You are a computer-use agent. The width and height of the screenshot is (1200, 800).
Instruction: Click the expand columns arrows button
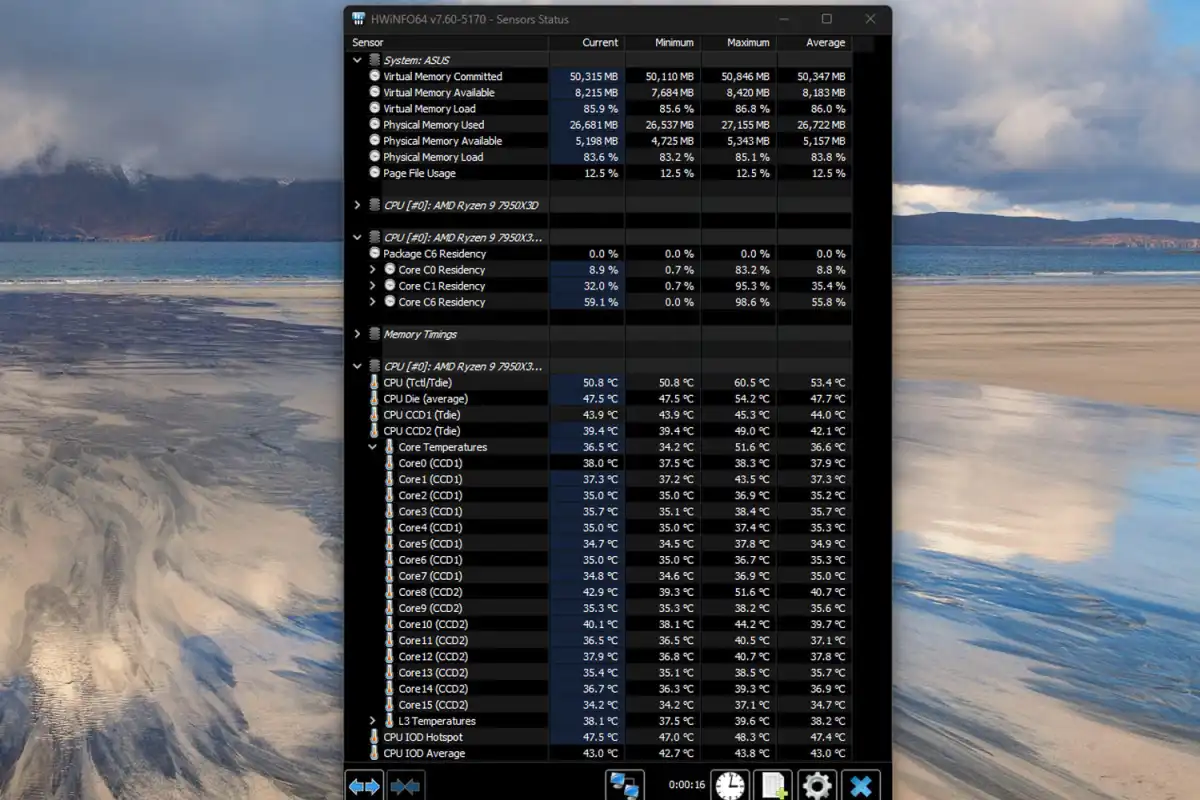[x=364, y=786]
